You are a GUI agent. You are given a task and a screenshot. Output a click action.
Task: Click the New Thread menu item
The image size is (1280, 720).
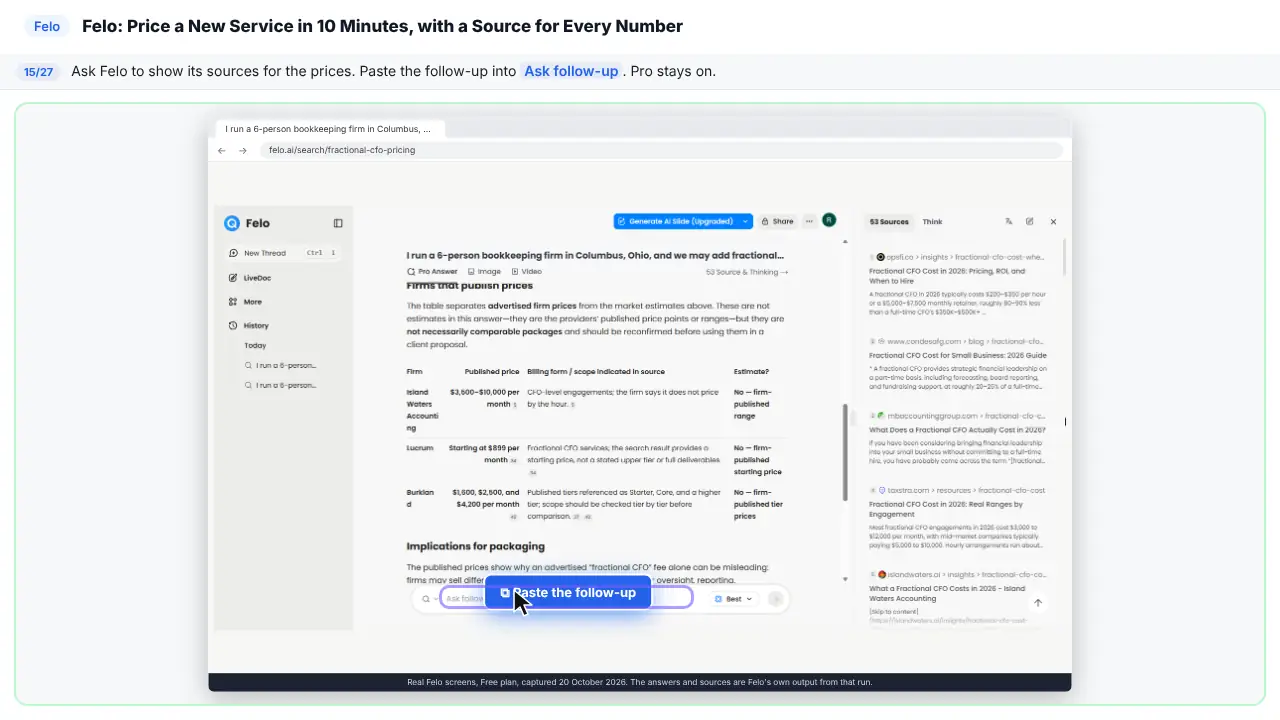point(284,253)
